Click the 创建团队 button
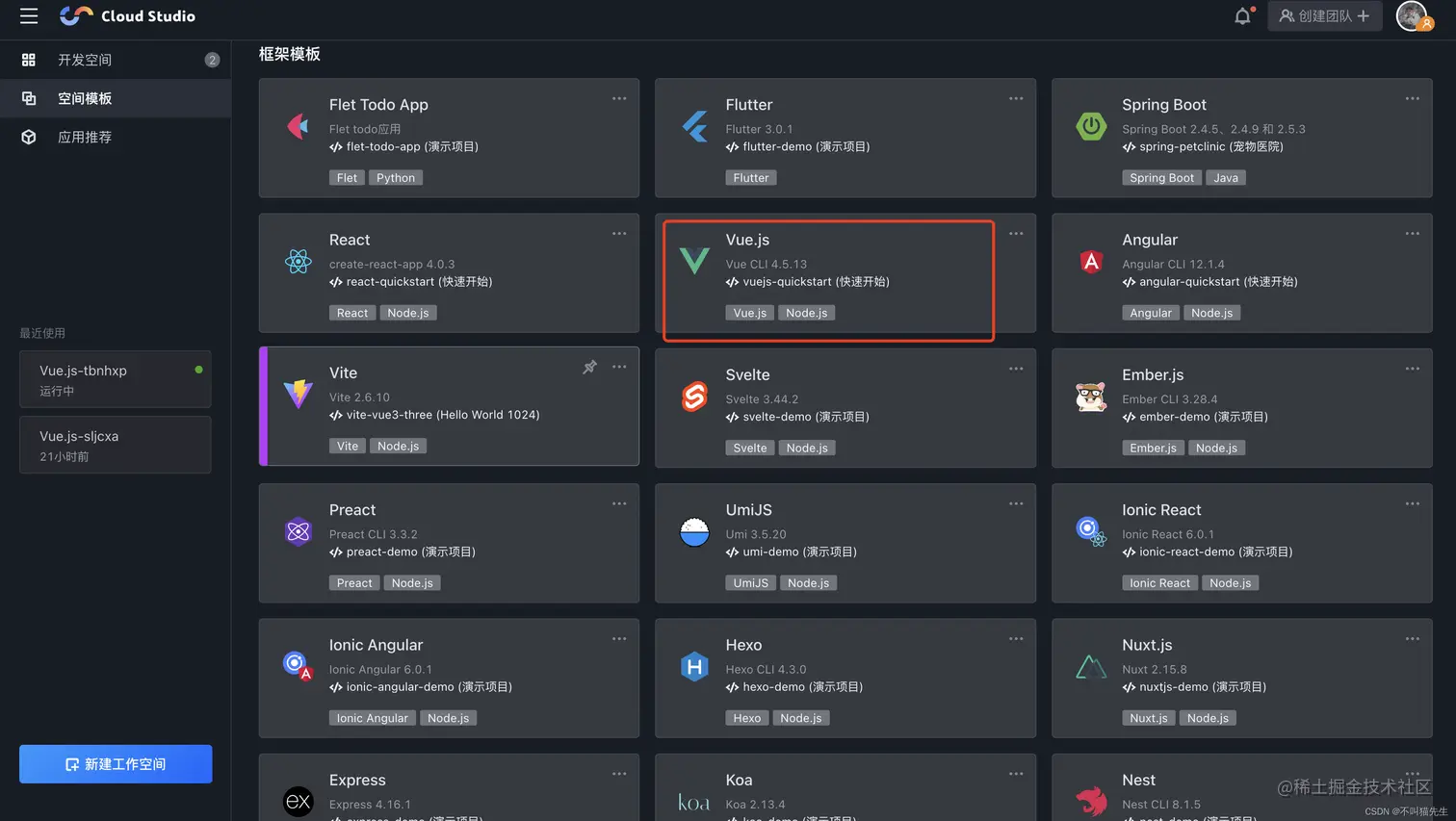 [x=1324, y=15]
